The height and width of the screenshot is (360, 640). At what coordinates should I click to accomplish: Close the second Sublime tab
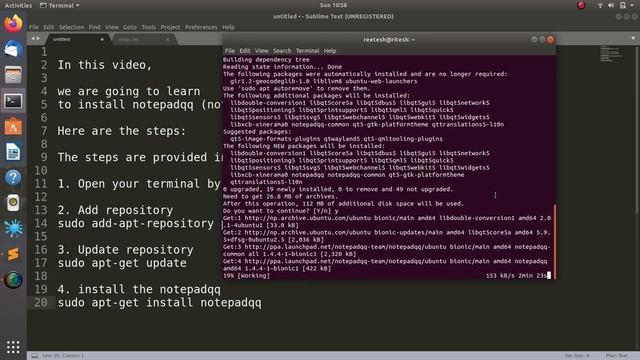point(167,39)
